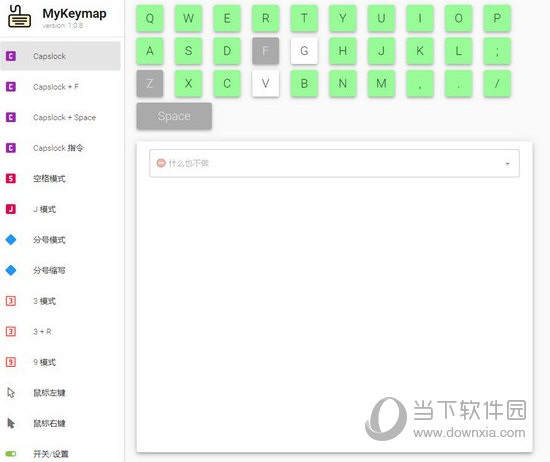This screenshot has width=550, height=462.
Task: Click the boxed 3 icon for 3 模式
Action: tap(11, 301)
